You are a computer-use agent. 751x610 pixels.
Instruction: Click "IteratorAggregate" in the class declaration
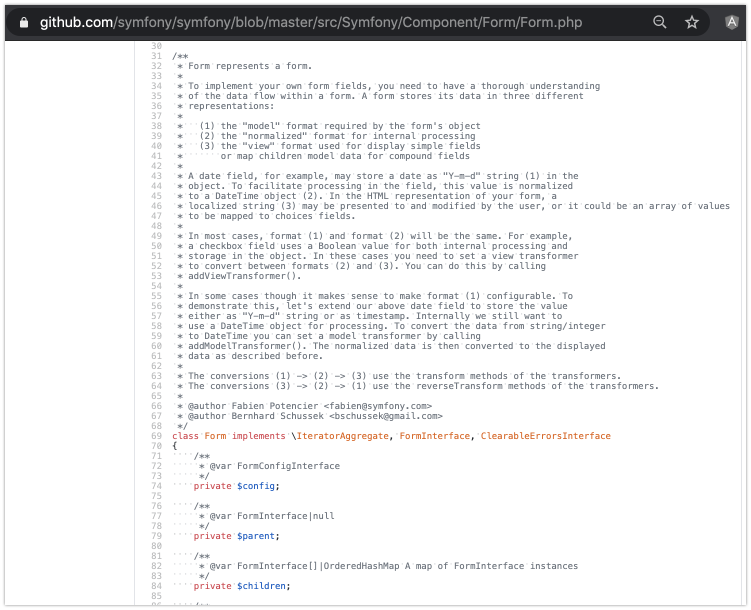coord(343,436)
